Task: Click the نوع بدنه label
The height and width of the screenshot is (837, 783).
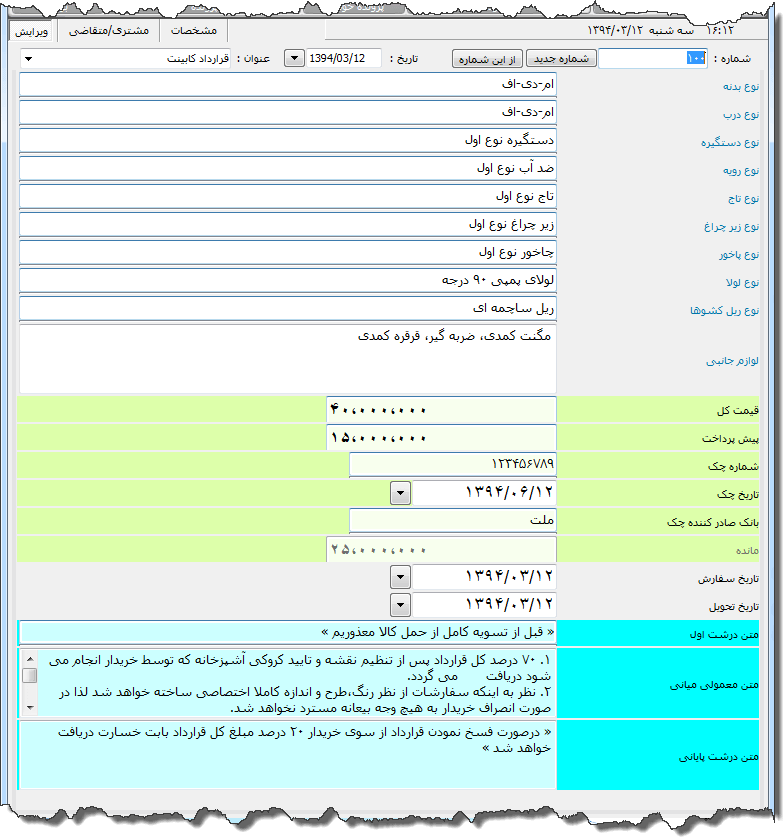Action: [741, 86]
